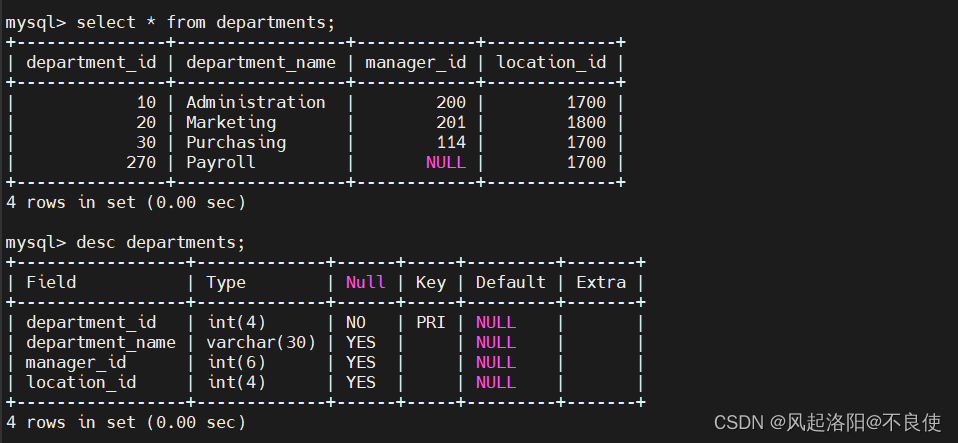Click the Purchasing department name

(235, 142)
